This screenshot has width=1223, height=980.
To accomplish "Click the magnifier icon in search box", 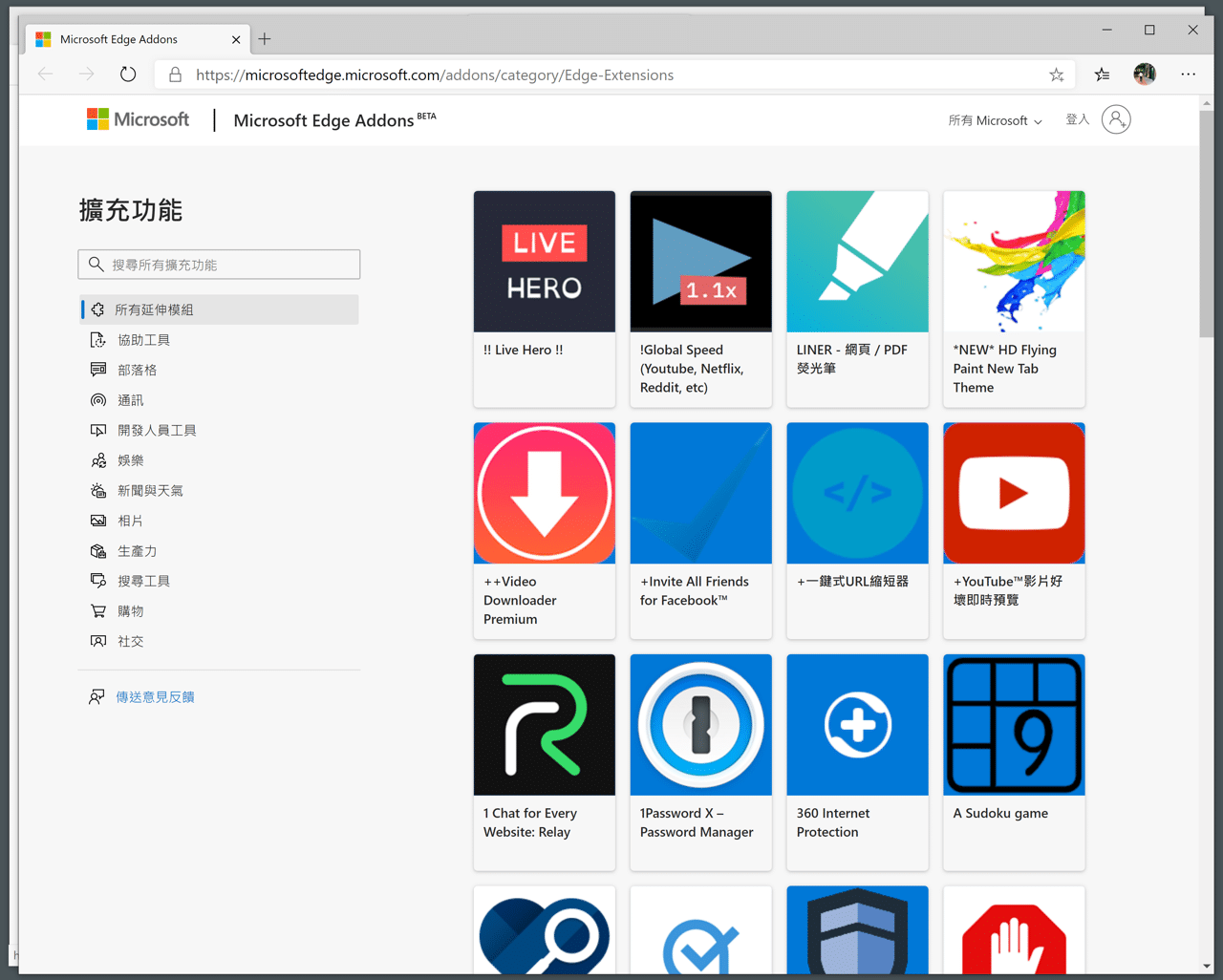I will pos(97,265).
